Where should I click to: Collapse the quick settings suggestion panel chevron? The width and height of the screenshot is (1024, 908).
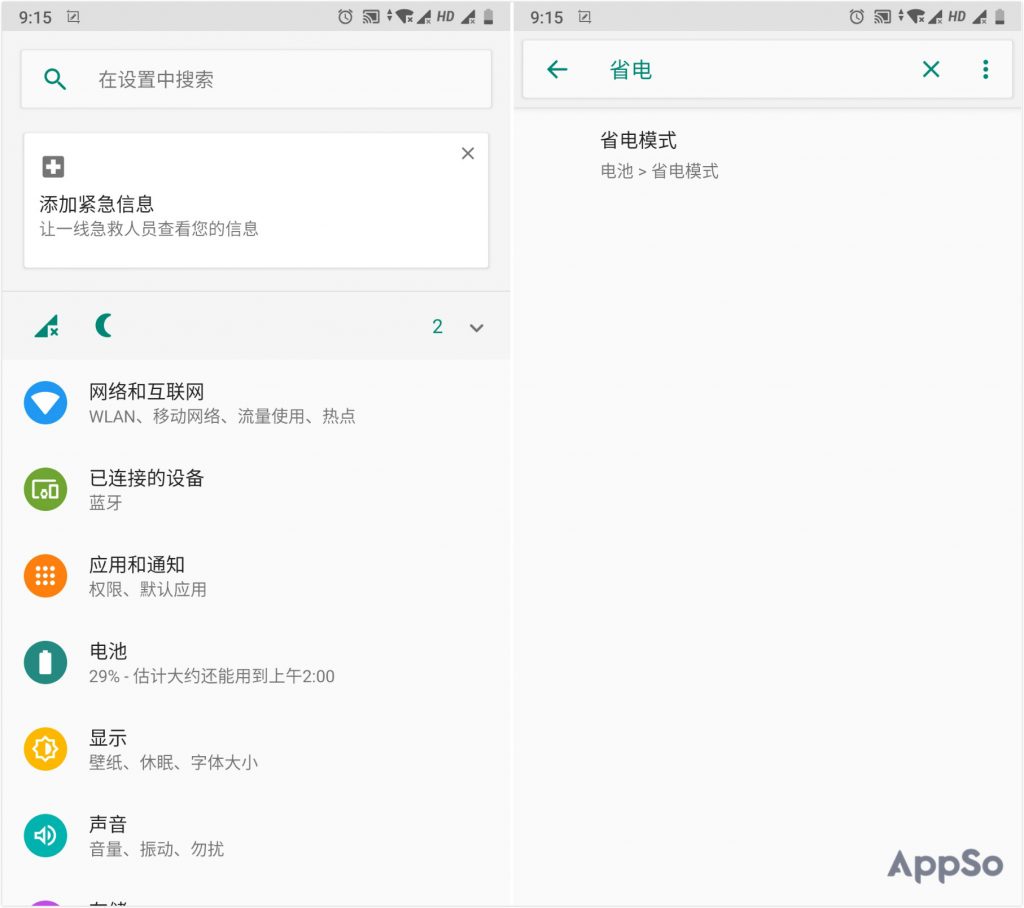tap(477, 327)
